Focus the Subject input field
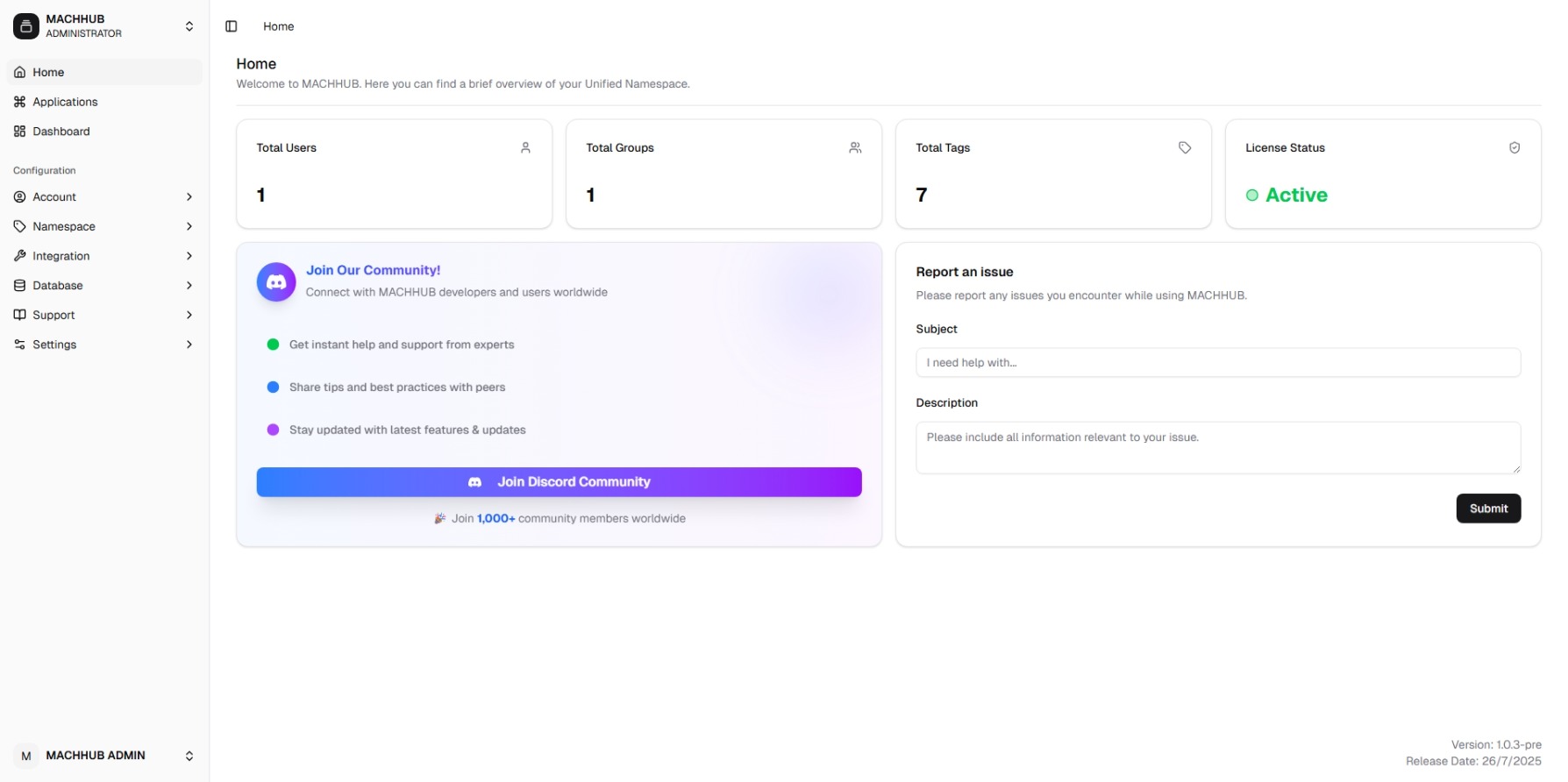Image resolution: width=1568 pixels, height=782 pixels. [x=1218, y=363]
